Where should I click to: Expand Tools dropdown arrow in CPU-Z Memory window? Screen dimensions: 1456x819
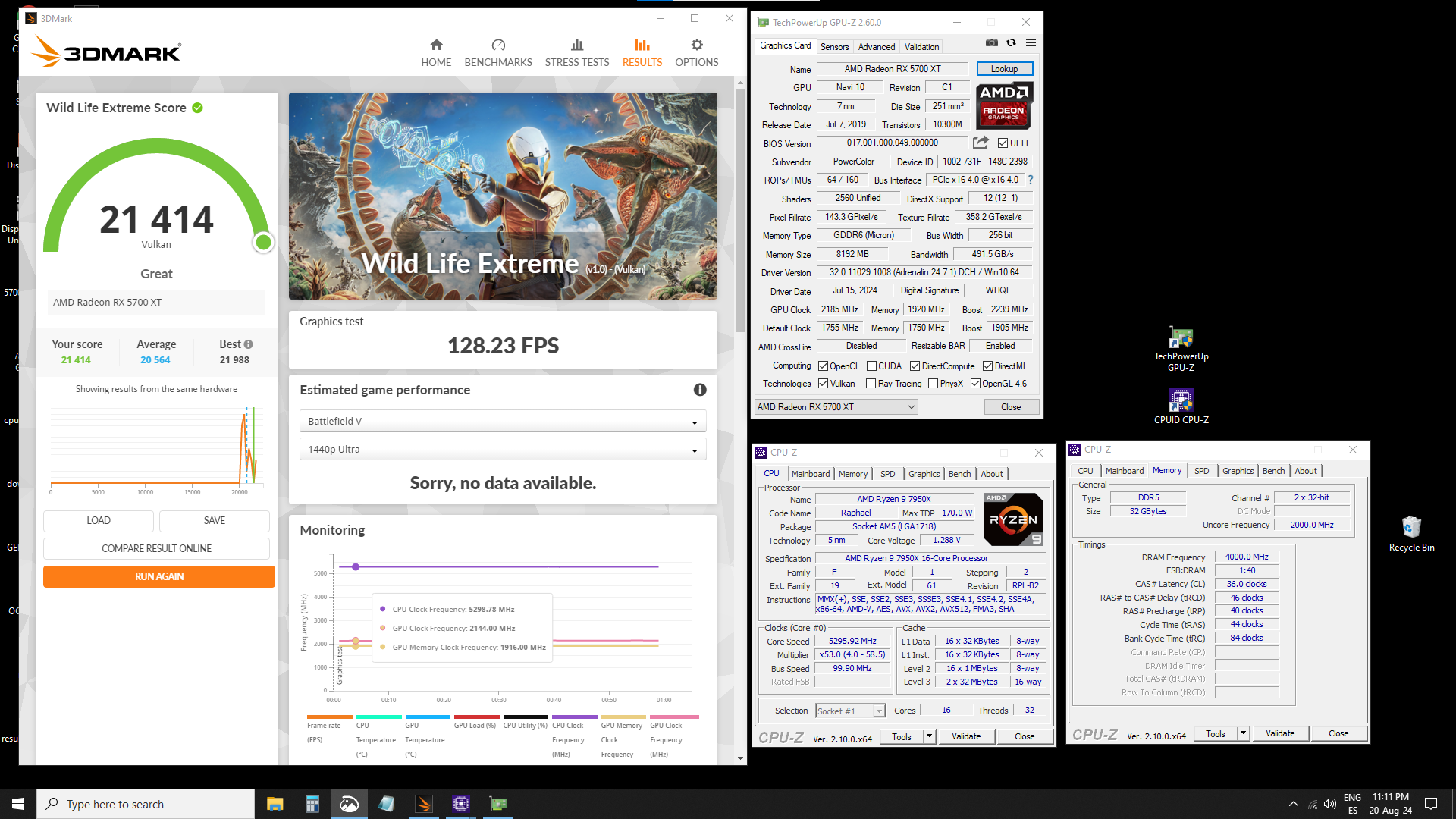click(1243, 733)
